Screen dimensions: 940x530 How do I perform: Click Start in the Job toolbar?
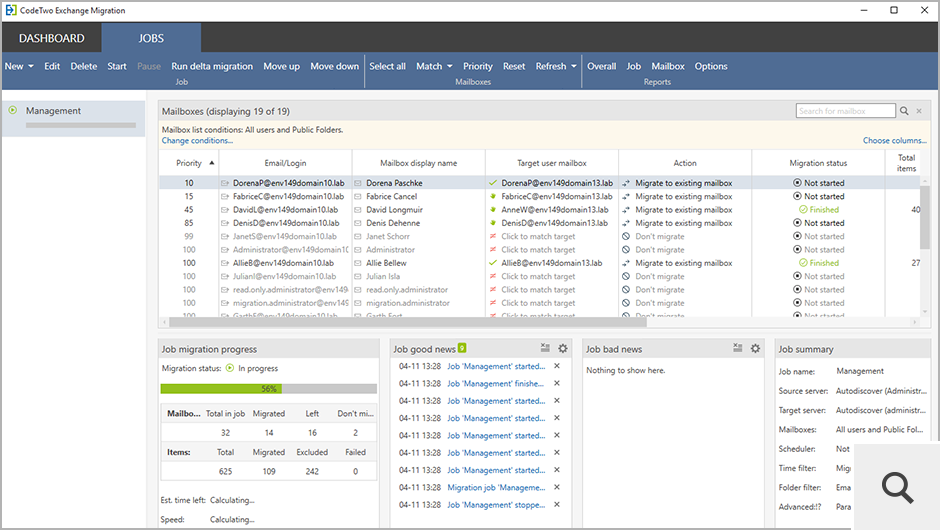(x=117, y=66)
